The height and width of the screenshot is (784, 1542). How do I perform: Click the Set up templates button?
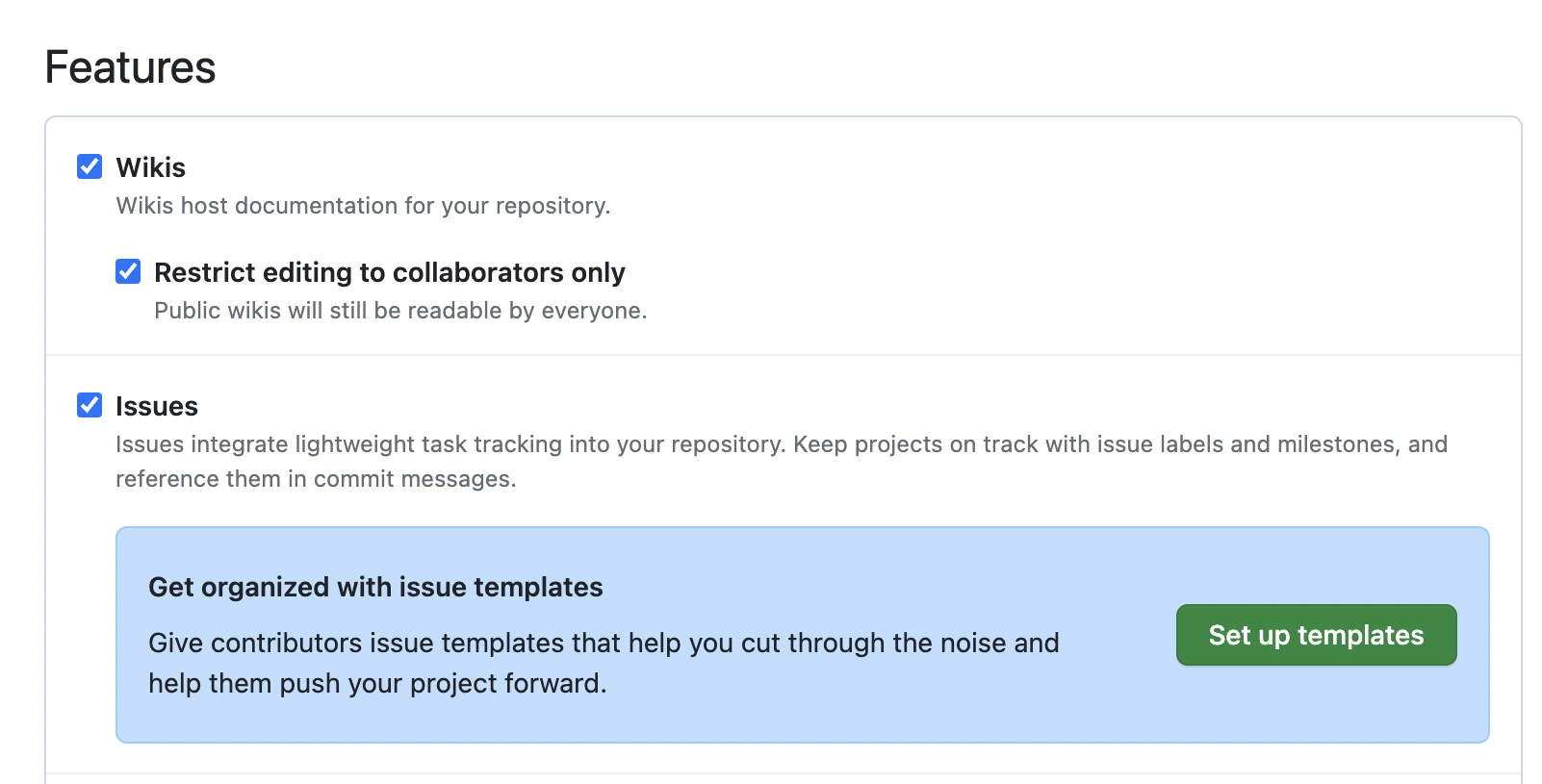1316,635
